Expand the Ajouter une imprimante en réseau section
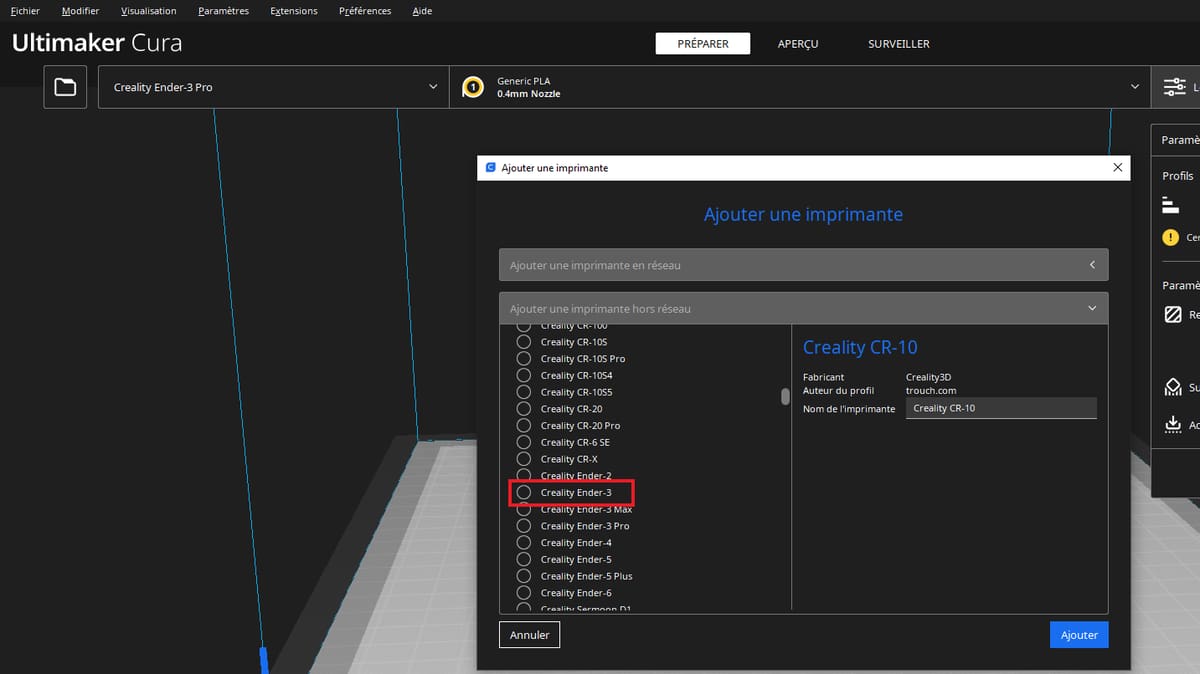Screen dimensions: 1200x674 tap(804, 265)
